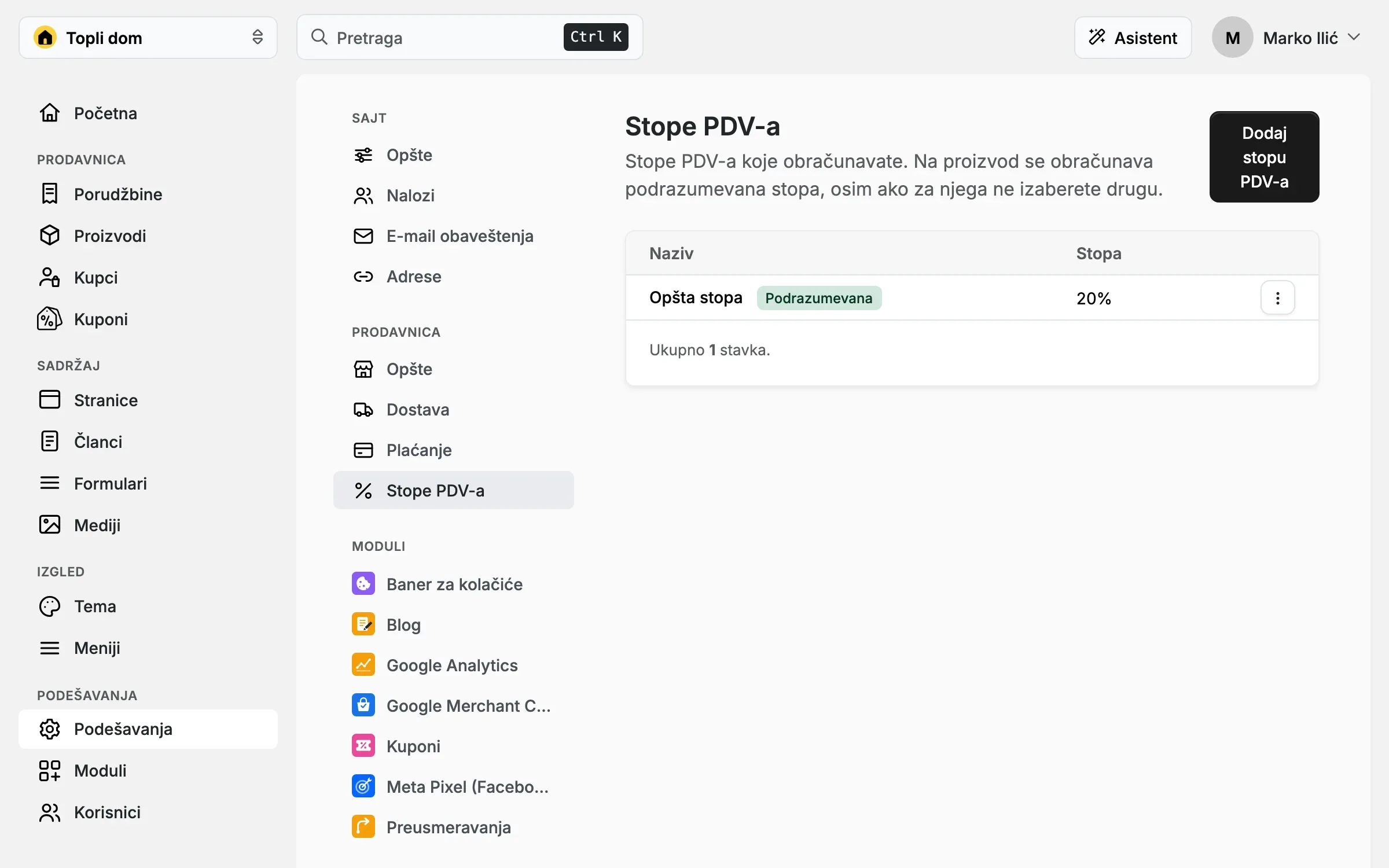Click the Baner za kolačiće module icon
Screen dimensions: 1389x868
pyautogui.click(x=363, y=584)
